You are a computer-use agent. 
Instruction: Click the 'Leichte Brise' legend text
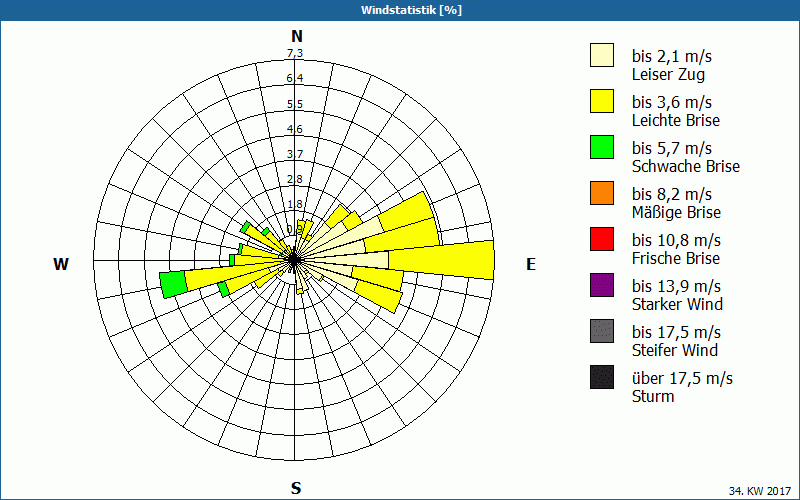(x=676, y=120)
